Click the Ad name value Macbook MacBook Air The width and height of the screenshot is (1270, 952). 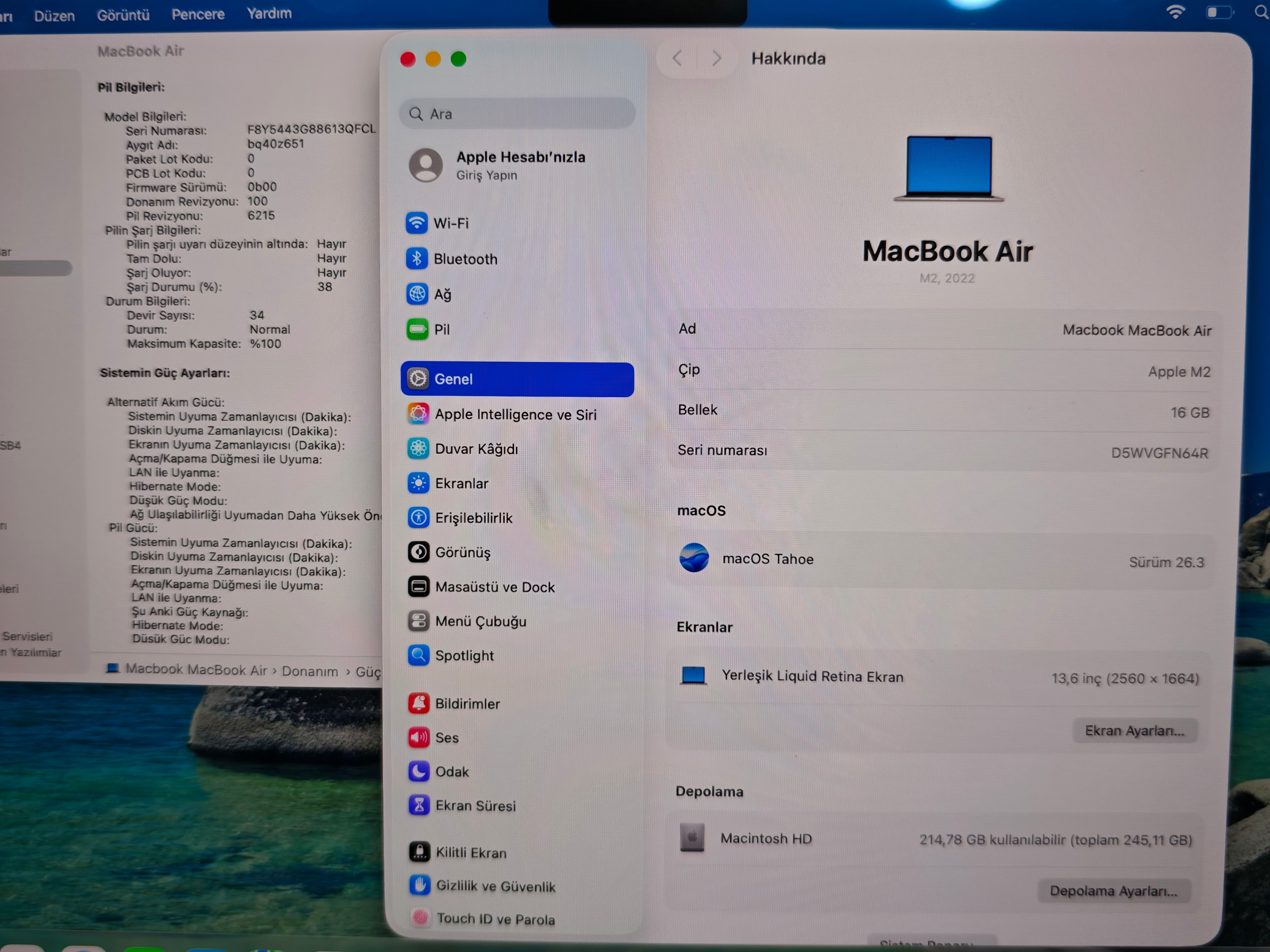1137,331
